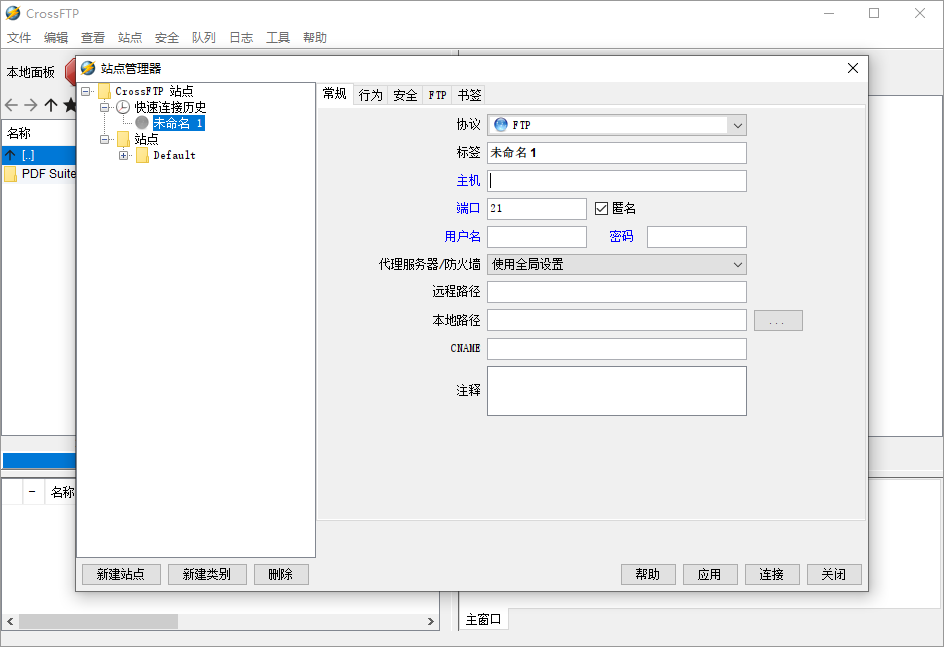This screenshot has height=647, width=944.
Task: Switch to the 行为 tab
Action: click(370, 95)
